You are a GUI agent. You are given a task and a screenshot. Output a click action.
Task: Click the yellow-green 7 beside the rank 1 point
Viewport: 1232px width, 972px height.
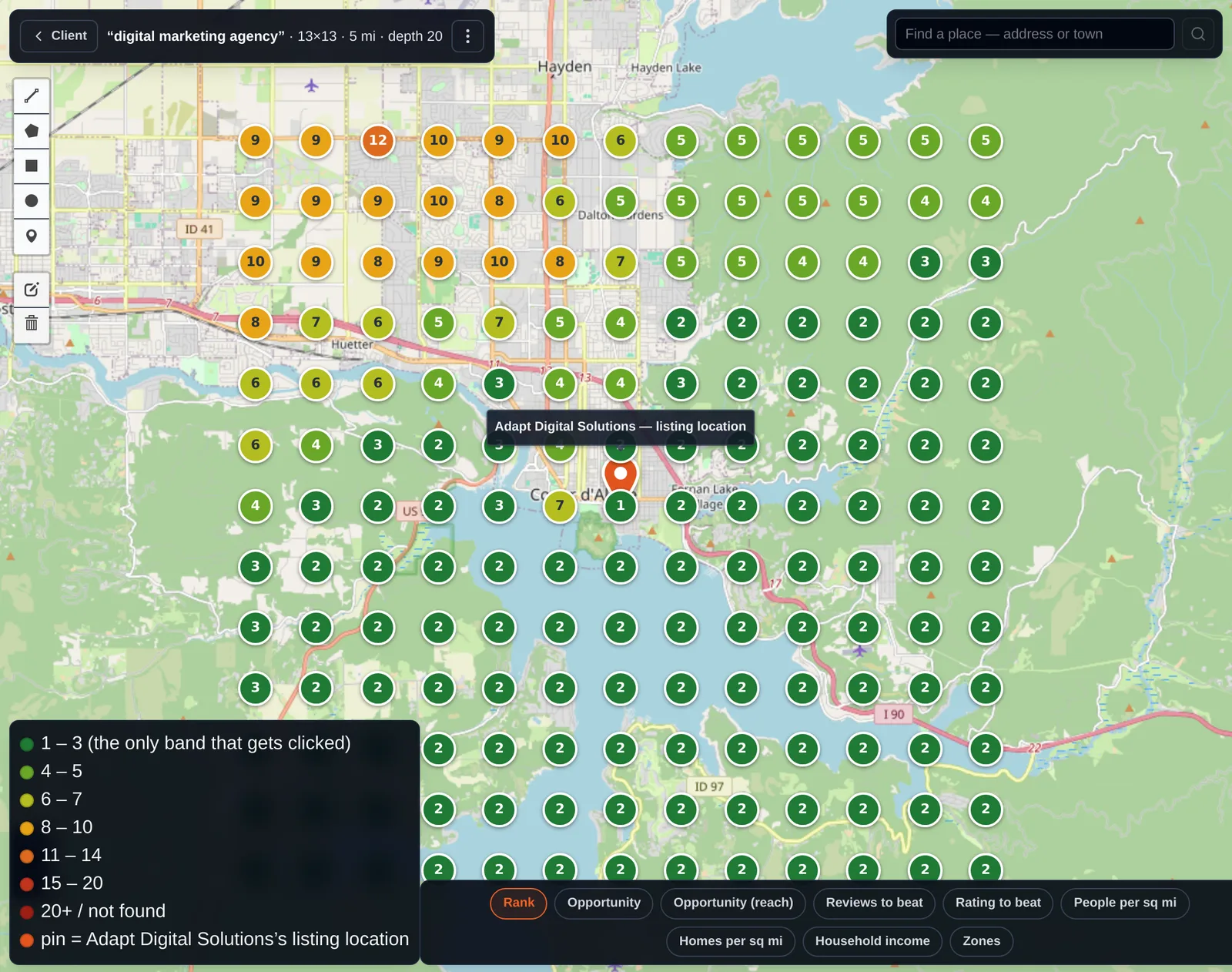[560, 506]
